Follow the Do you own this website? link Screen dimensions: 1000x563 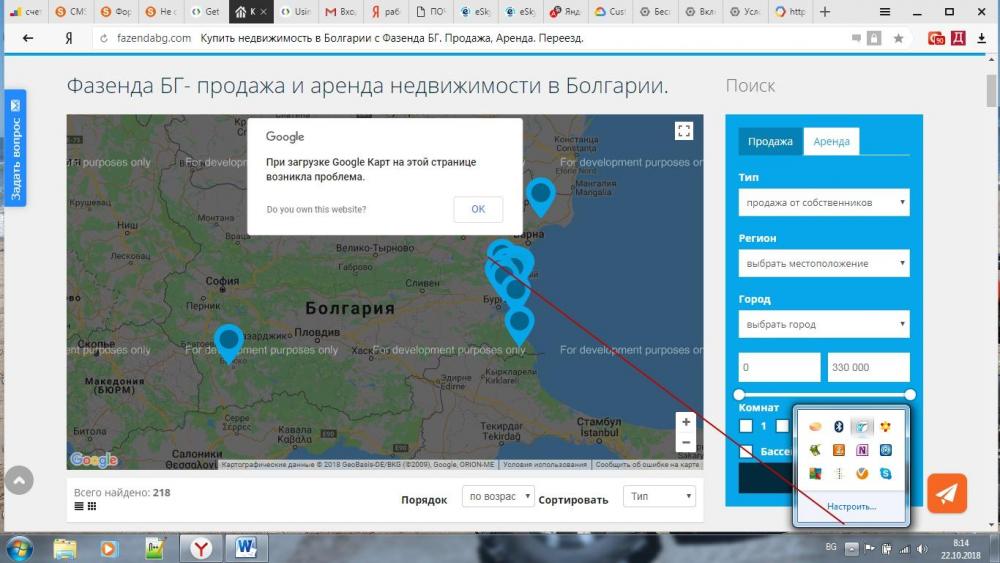(x=316, y=209)
